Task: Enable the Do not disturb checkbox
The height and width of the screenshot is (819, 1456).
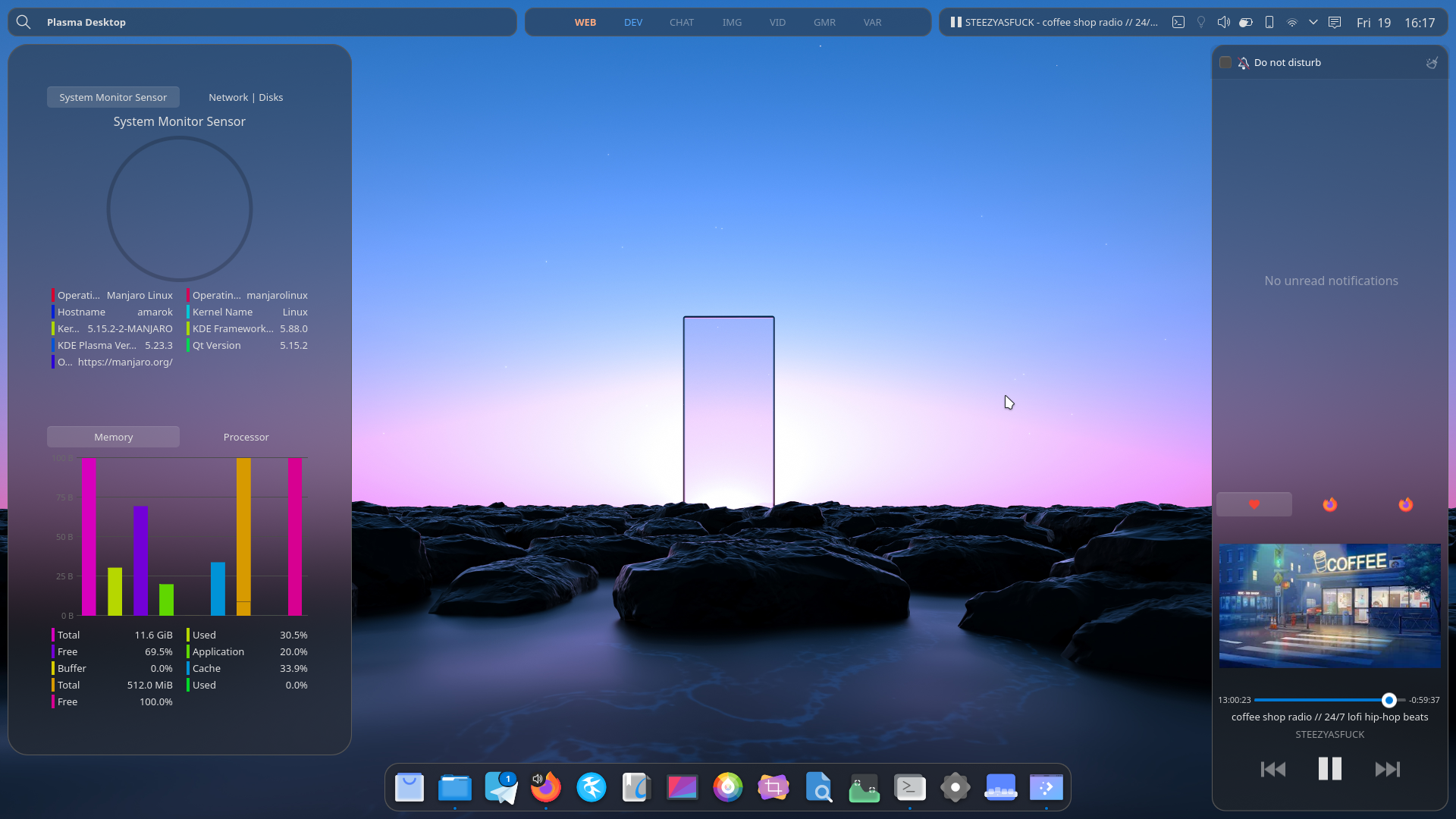Action: (x=1225, y=62)
